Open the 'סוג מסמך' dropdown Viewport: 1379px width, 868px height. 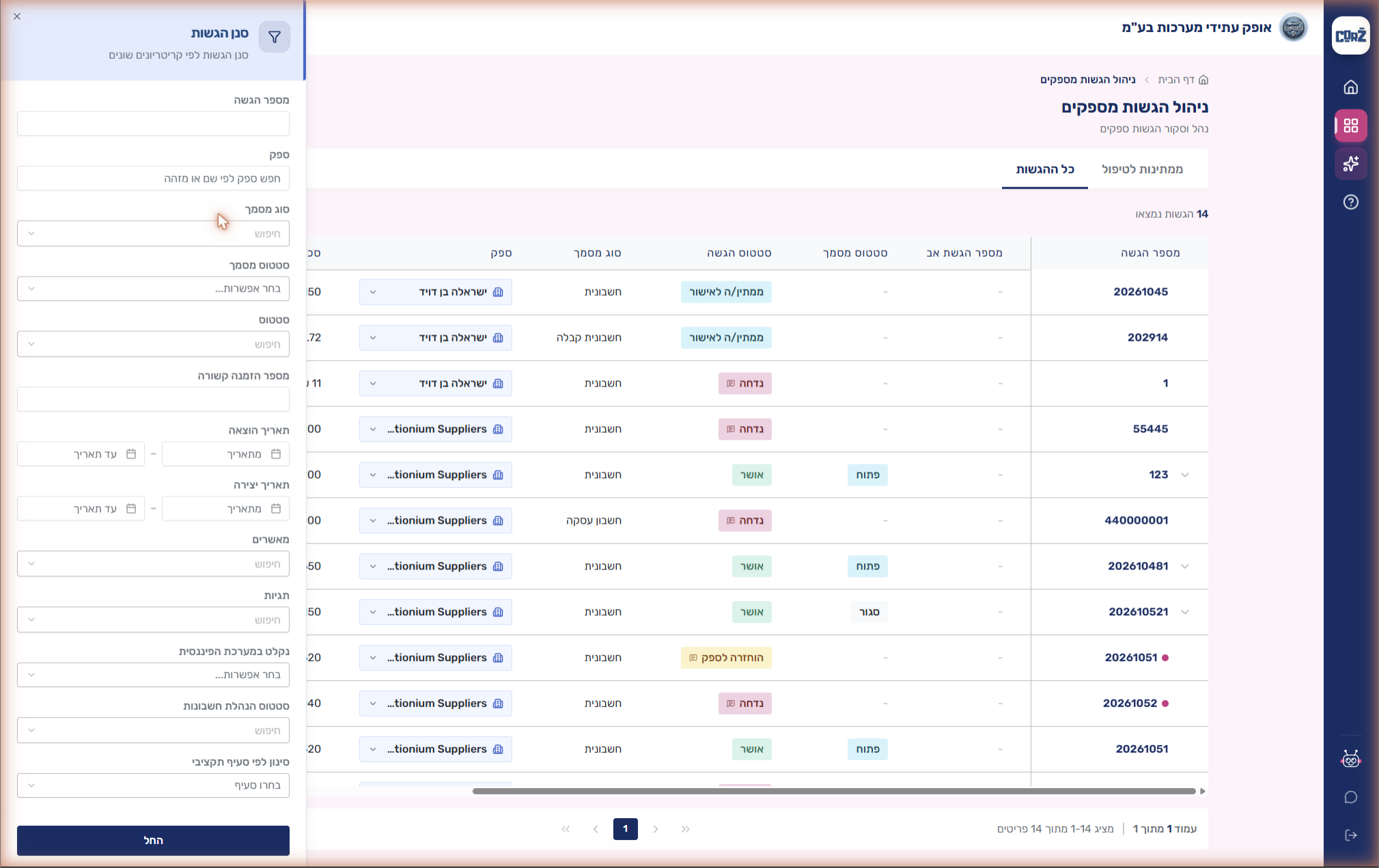point(153,234)
